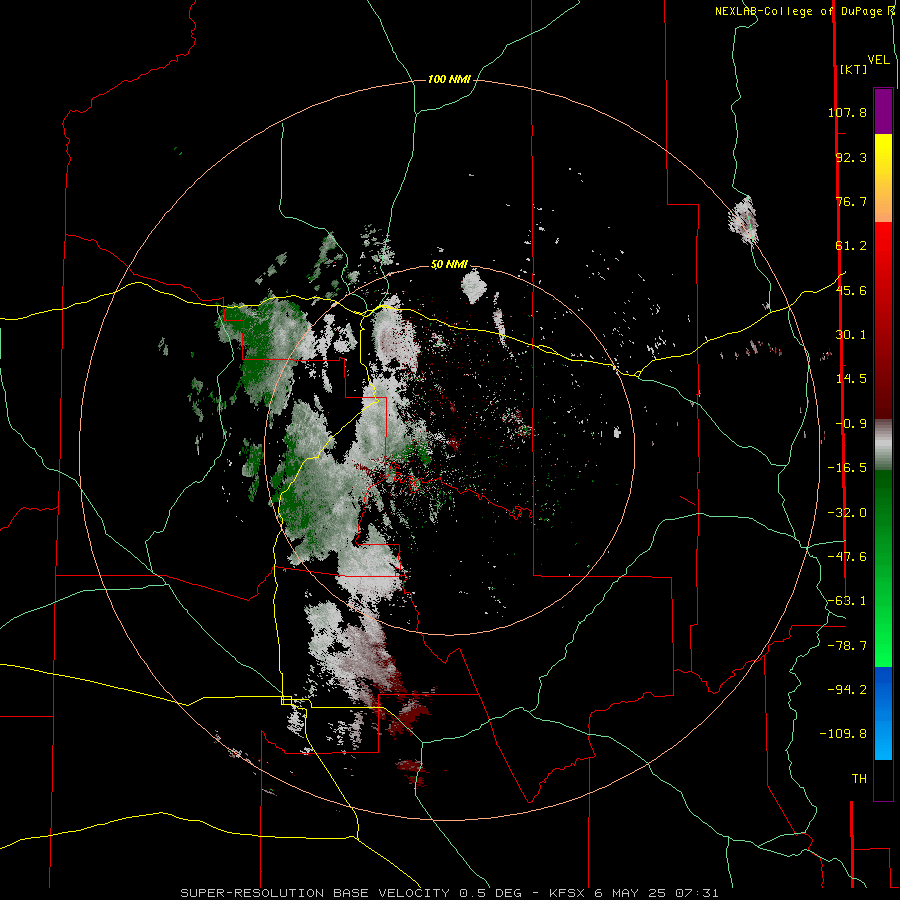Click the [KT] units label

click(853, 69)
